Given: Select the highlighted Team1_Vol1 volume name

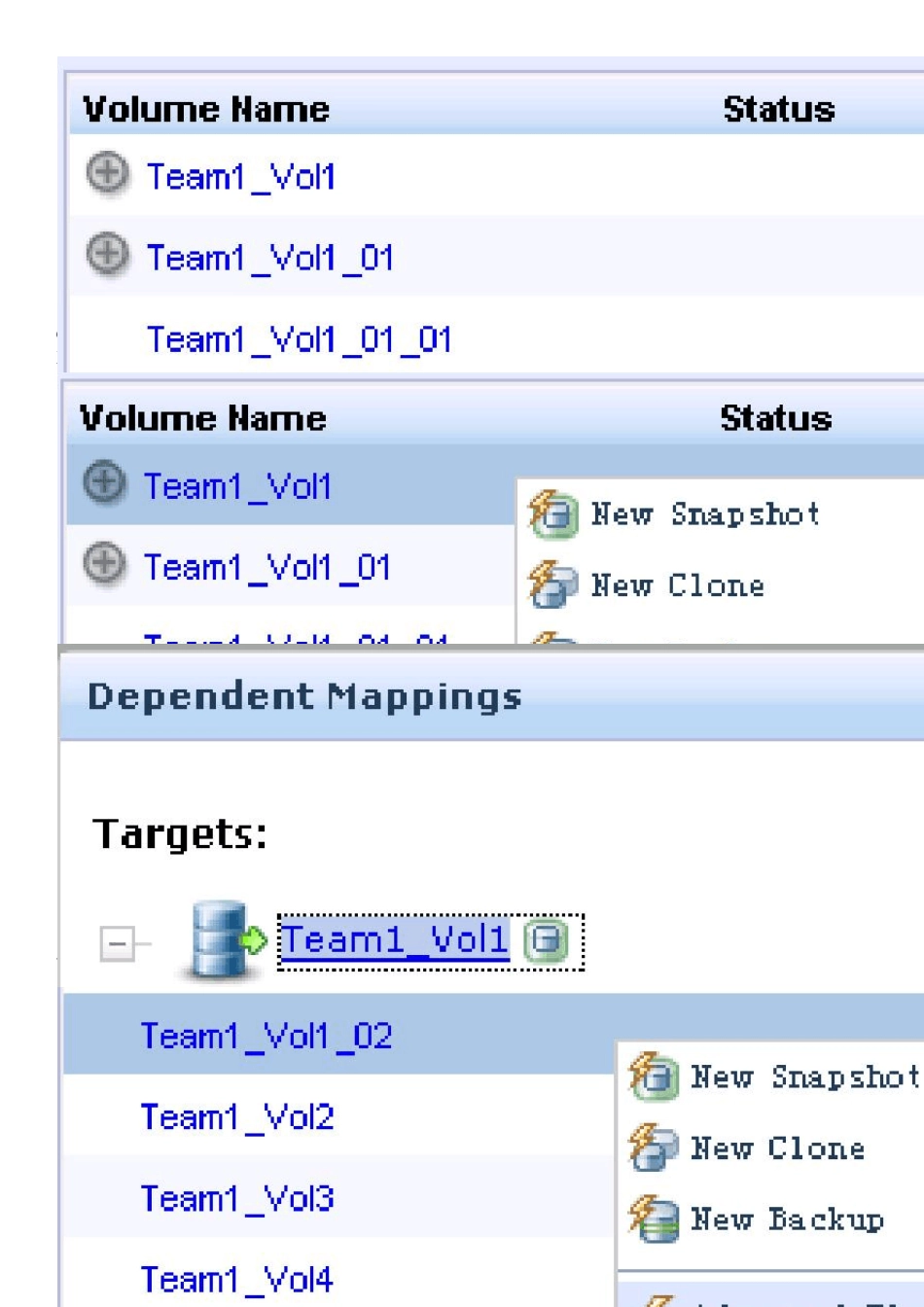Looking at the screenshot, I should click(237, 486).
